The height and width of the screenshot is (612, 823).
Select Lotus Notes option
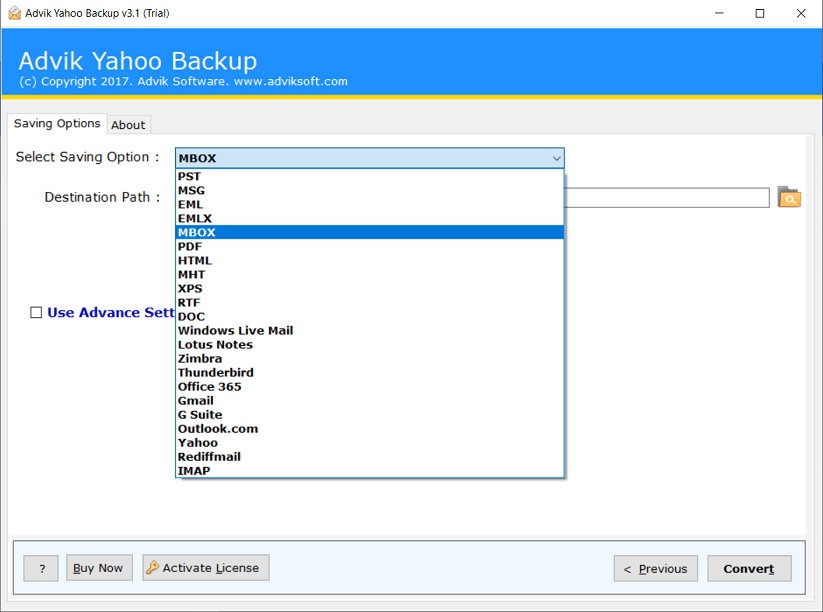(x=370, y=345)
